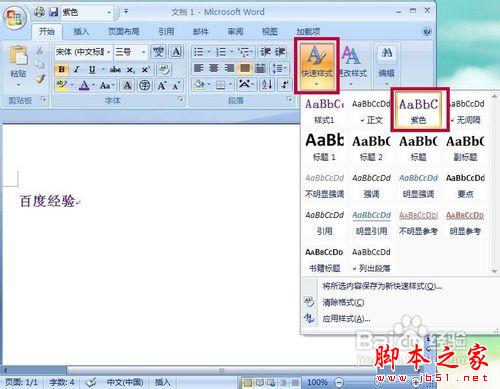This screenshot has height=389, width=500.
Task: Switch to the 引用 tab
Action: click(166, 32)
